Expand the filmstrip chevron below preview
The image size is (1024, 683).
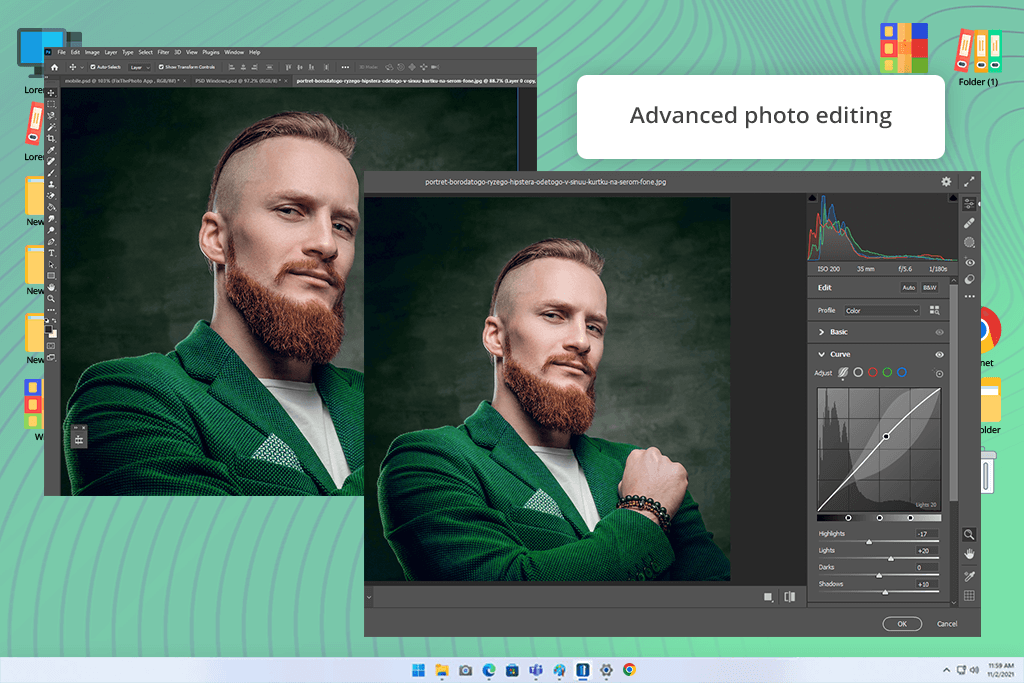[369, 597]
